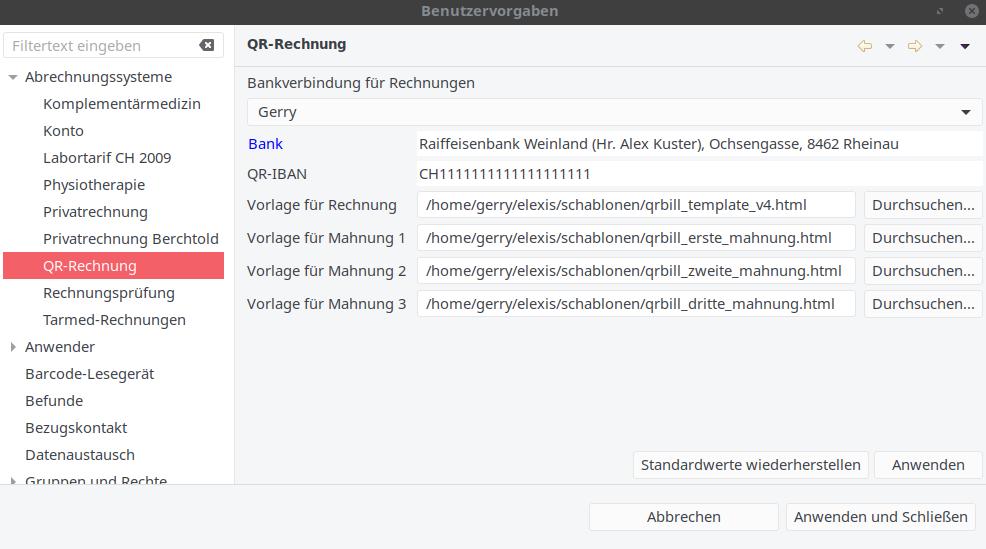The image size is (986, 549).
Task: Click Standardwerte wiederherstellen
Action: coord(750,465)
